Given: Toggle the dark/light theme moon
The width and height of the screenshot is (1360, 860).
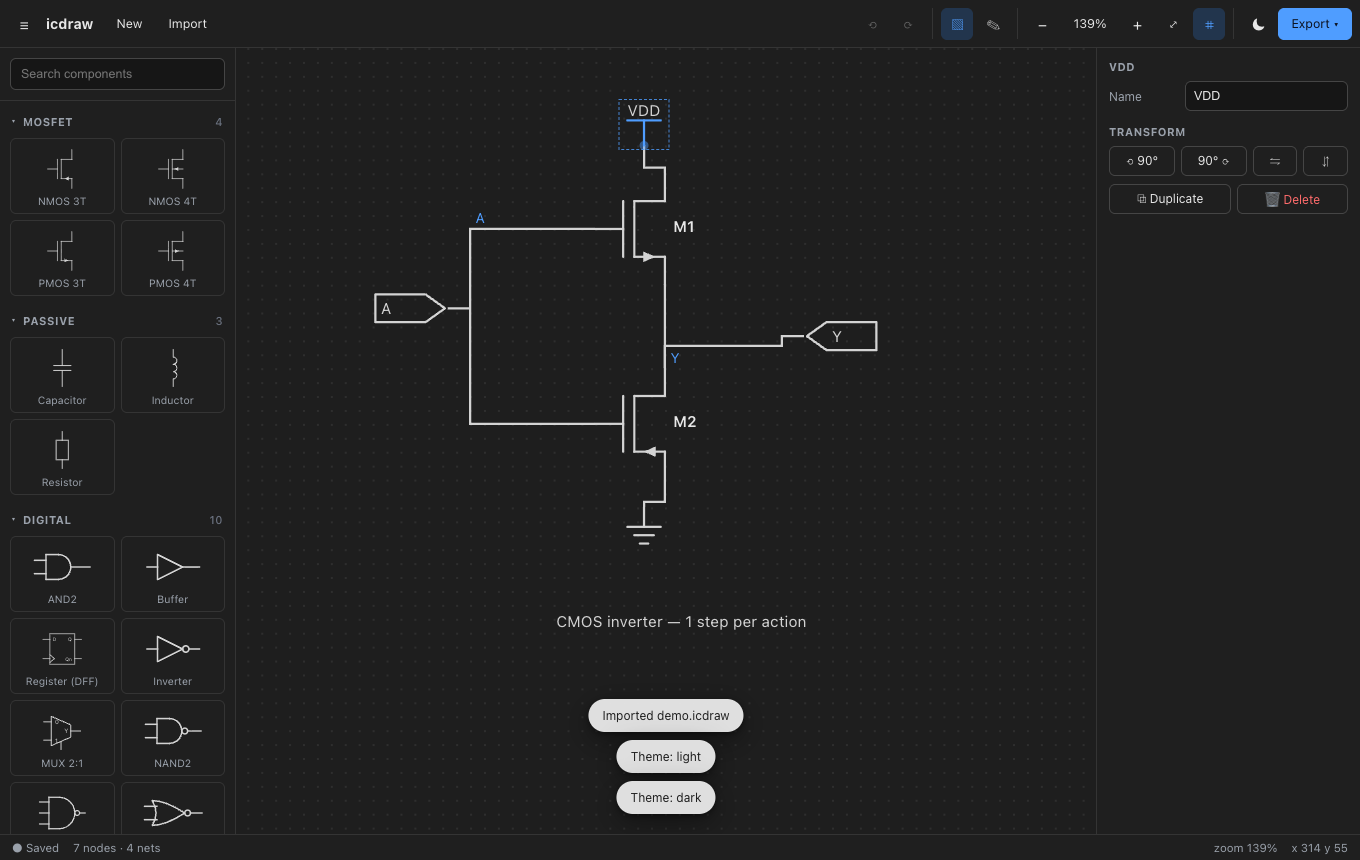Looking at the screenshot, I should [x=1258, y=24].
